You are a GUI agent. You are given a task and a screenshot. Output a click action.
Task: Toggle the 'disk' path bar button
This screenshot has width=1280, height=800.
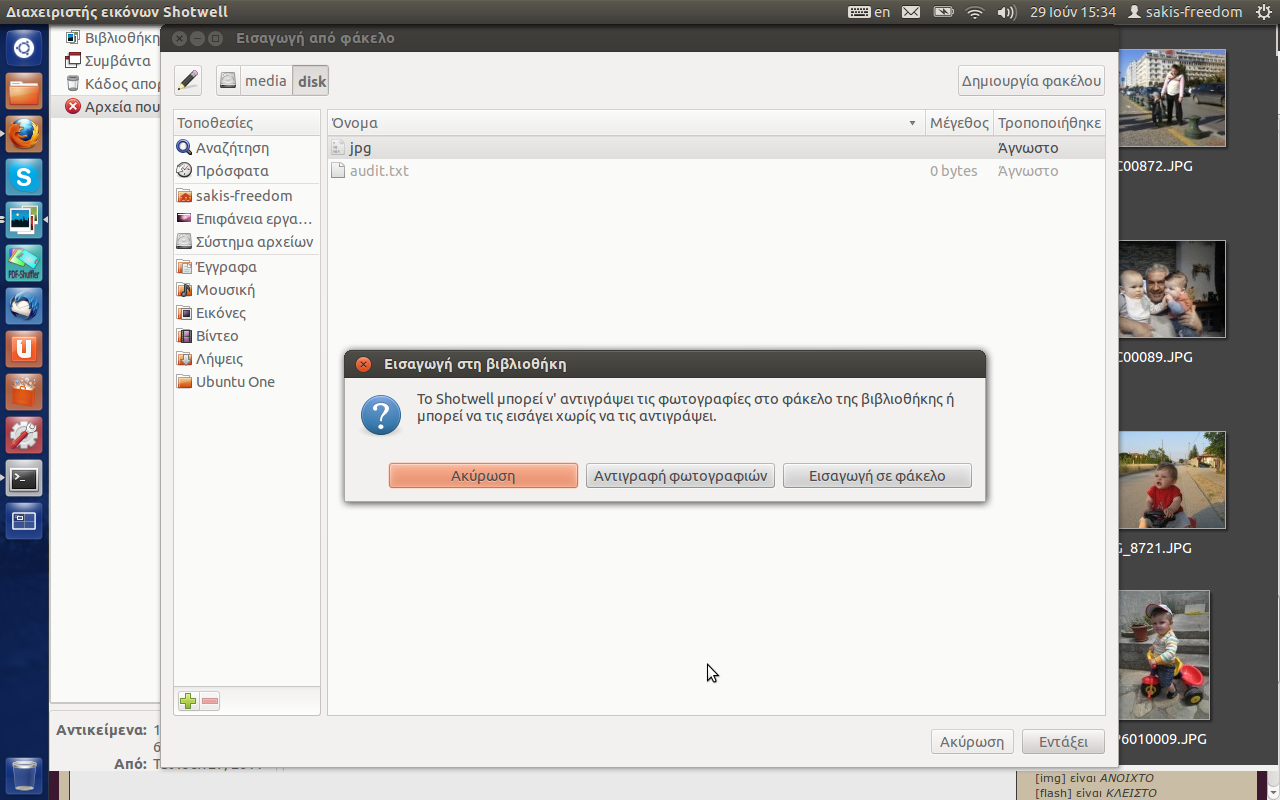click(311, 81)
